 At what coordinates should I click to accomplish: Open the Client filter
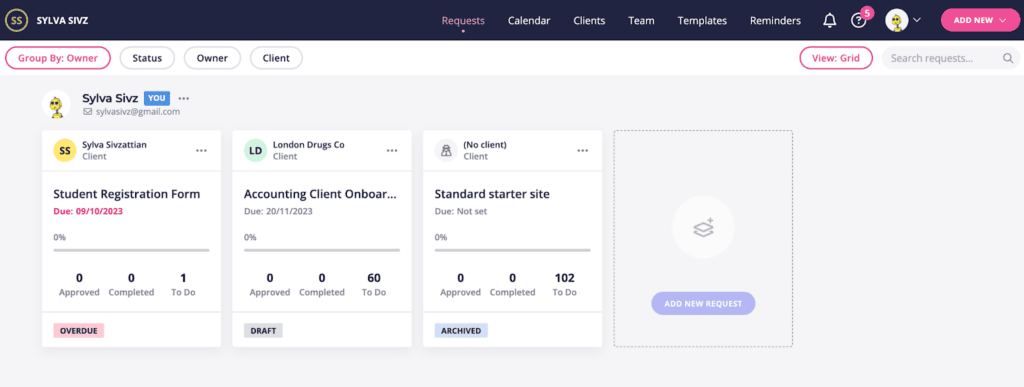point(276,58)
